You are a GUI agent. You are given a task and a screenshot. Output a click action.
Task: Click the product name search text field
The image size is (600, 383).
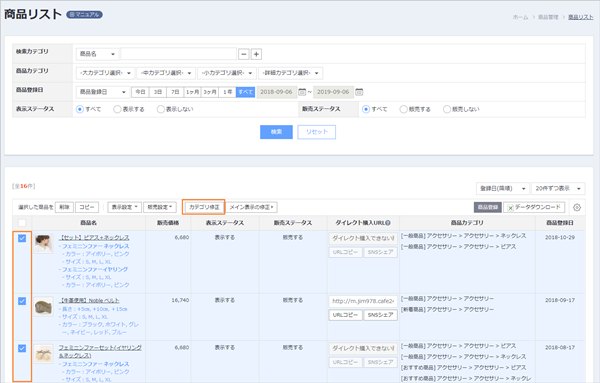(x=179, y=54)
